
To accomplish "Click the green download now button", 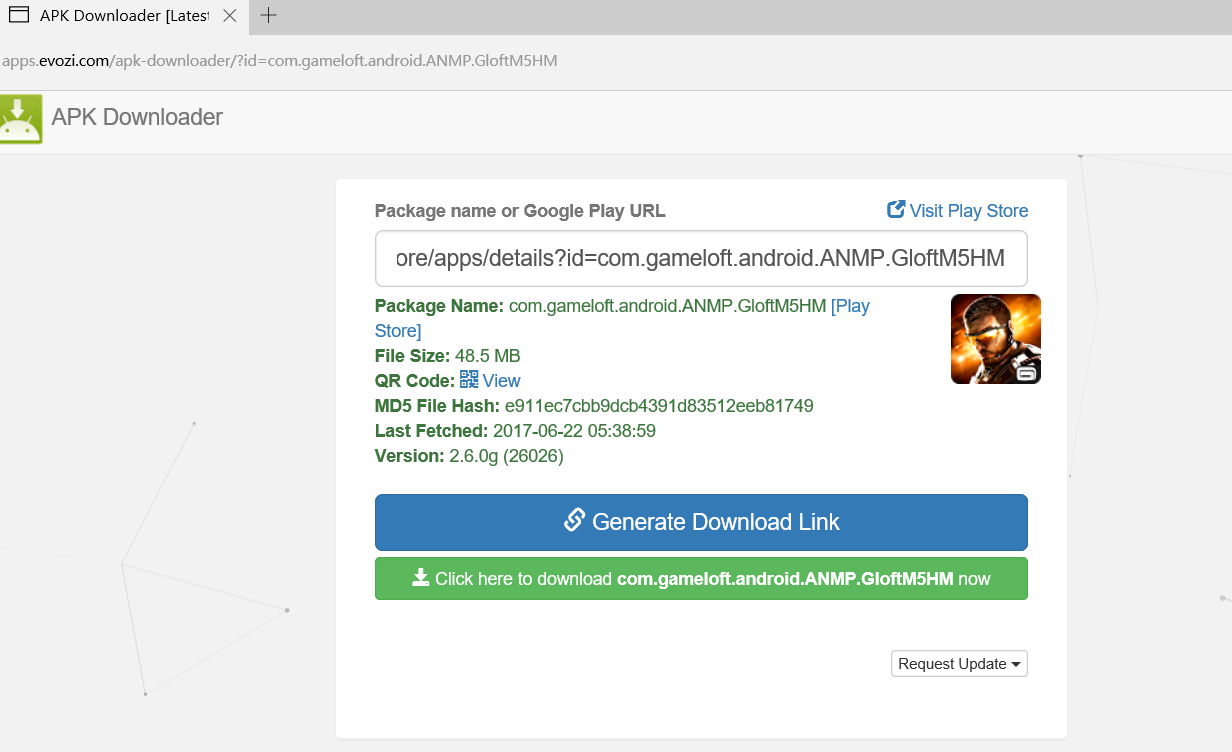I will point(701,579).
